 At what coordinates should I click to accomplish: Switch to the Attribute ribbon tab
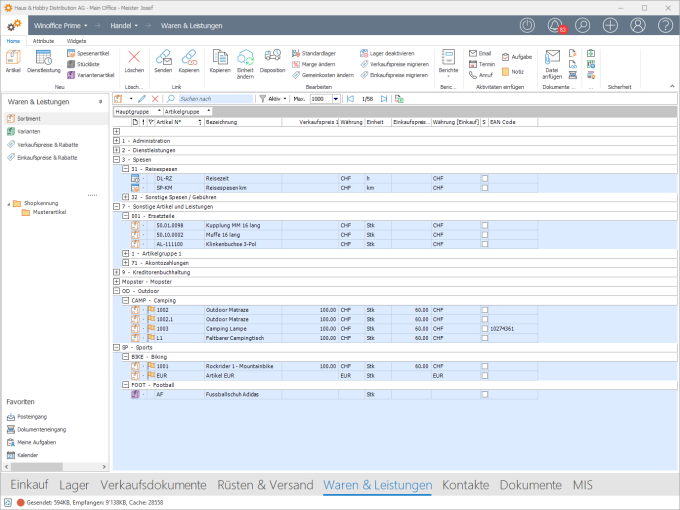pos(43,41)
